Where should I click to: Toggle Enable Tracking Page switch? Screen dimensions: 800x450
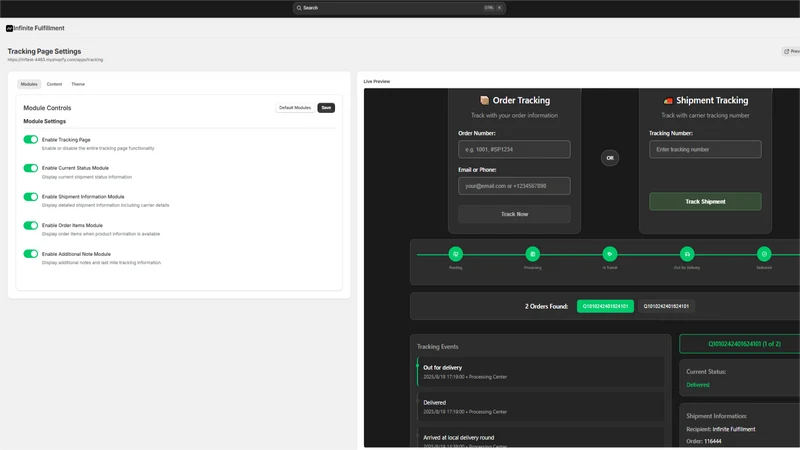pos(31,139)
